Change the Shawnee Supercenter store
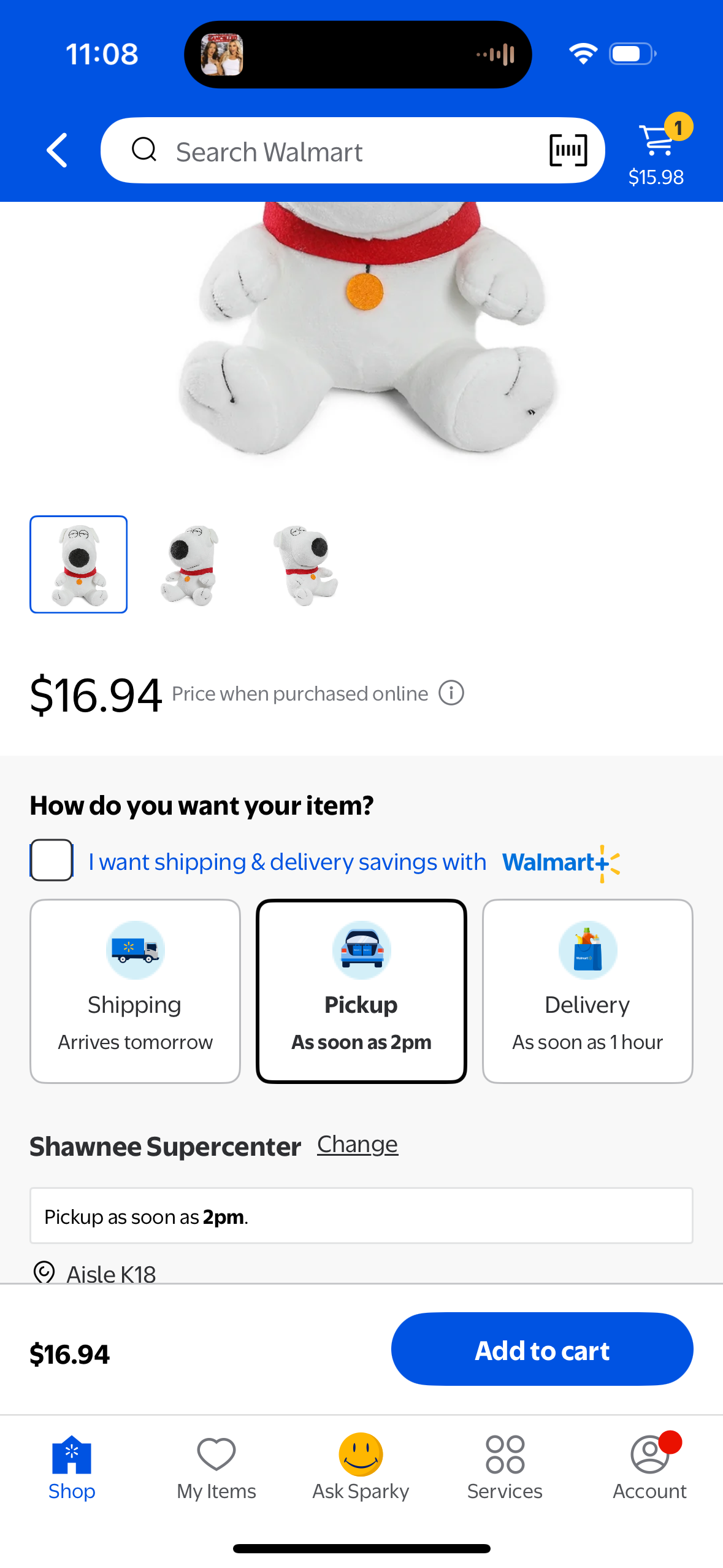Viewport: 723px width, 1568px height. point(358,1145)
